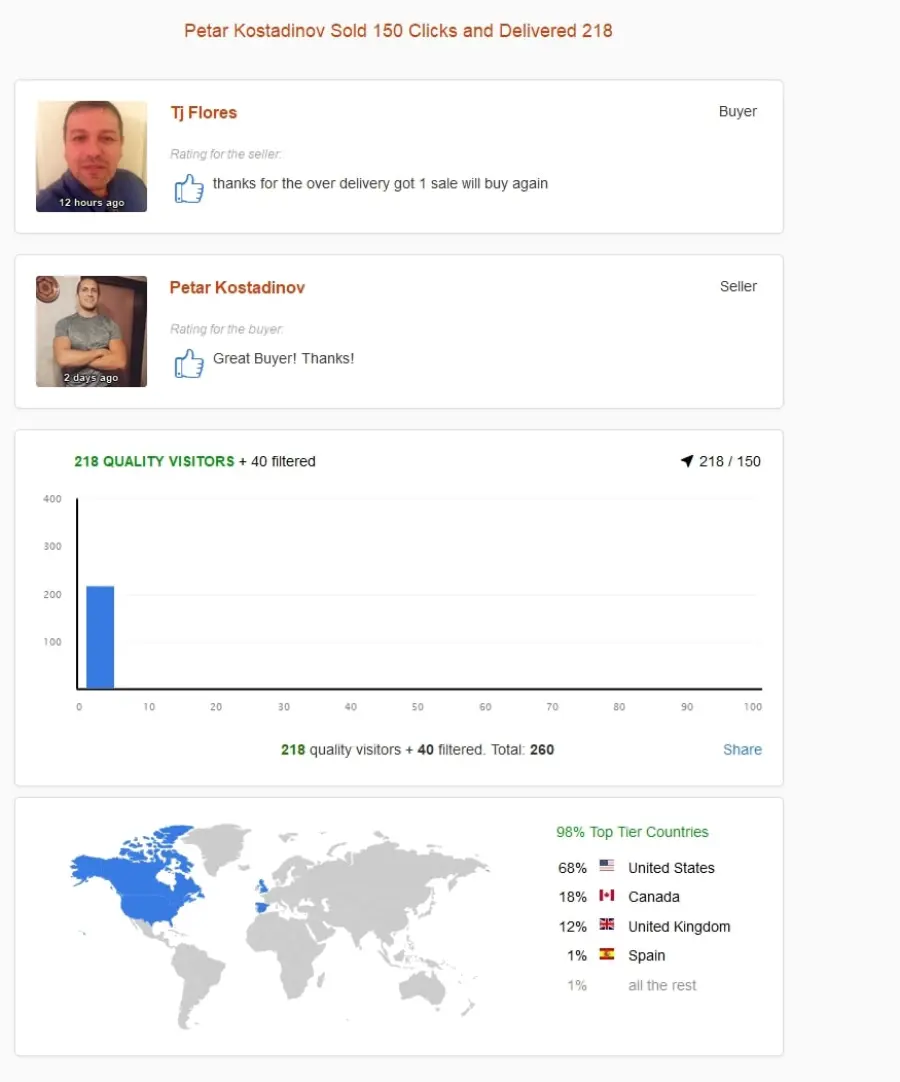Screen dimensions: 900x1082
Task: Click the 218 QUALITY VISITORS heading
Action: click(x=155, y=461)
